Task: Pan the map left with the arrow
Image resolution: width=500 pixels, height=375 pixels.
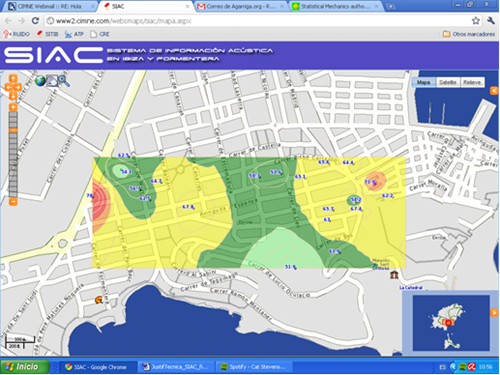Action: click(x=9, y=87)
